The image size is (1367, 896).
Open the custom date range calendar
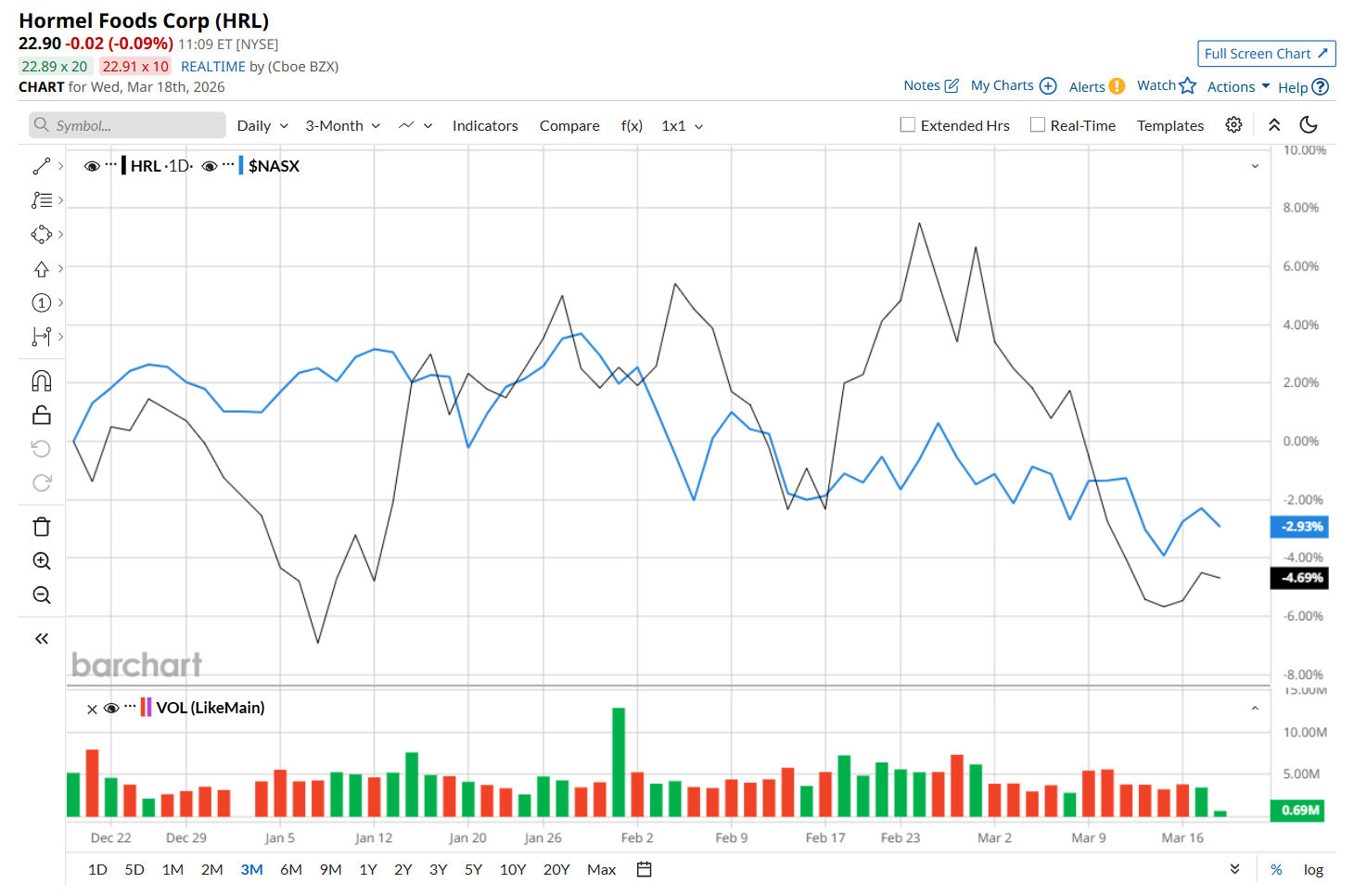click(645, 869)
